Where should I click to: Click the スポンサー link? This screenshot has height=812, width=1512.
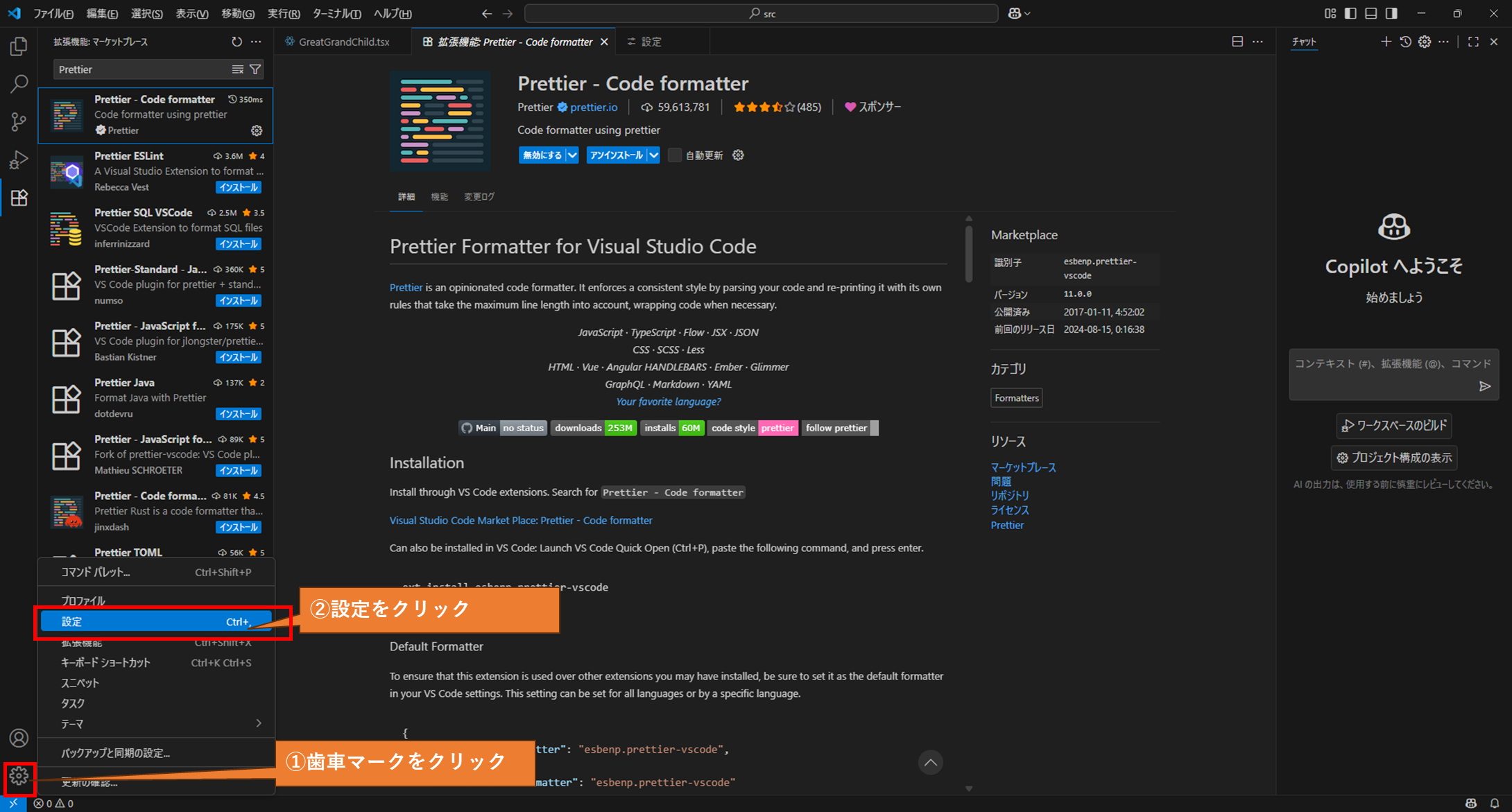873,107
